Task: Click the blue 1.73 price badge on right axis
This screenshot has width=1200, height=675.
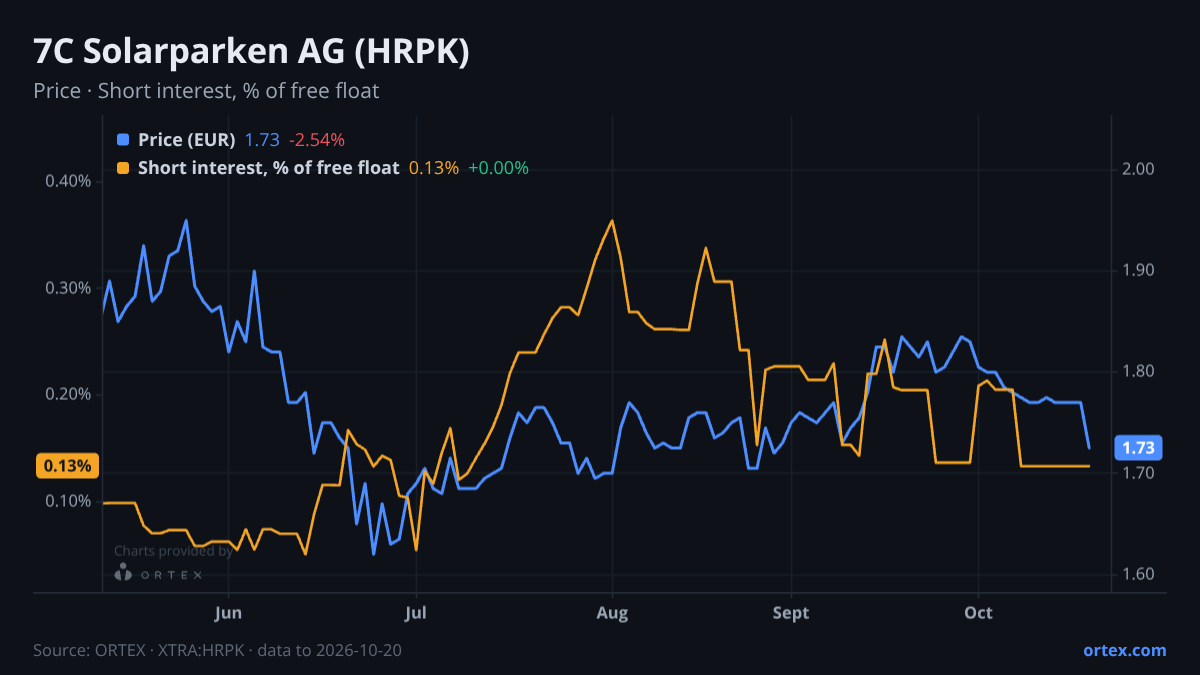Action: click(1139, 447)
